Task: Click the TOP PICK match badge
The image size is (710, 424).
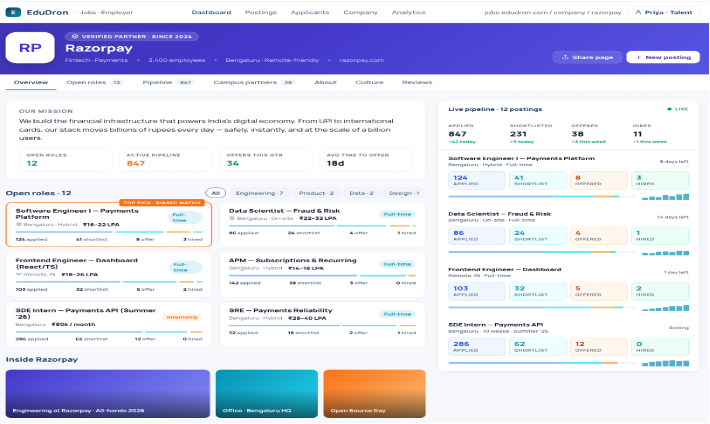Action: [x=162, y=202]
